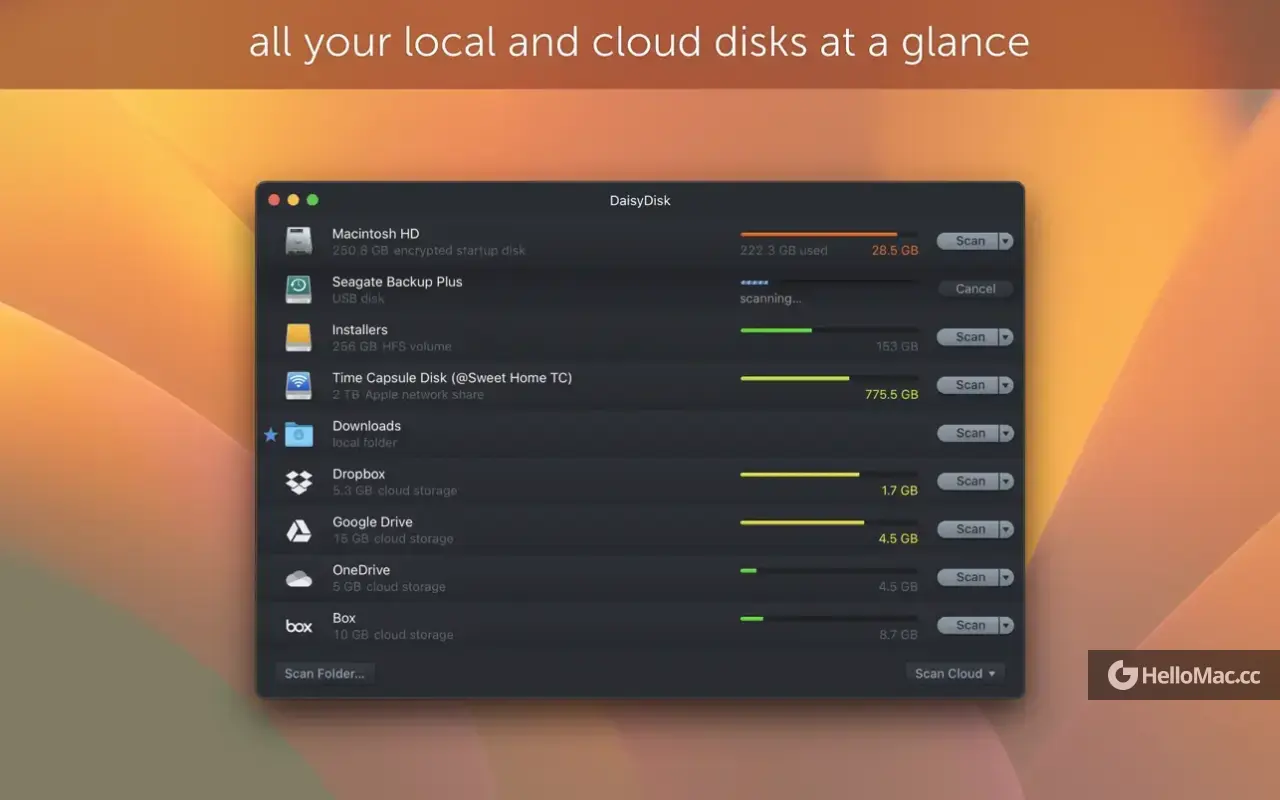Click the green zoom window button
The width and height of the screenshot is (1280, 800).
pos(312,200)
